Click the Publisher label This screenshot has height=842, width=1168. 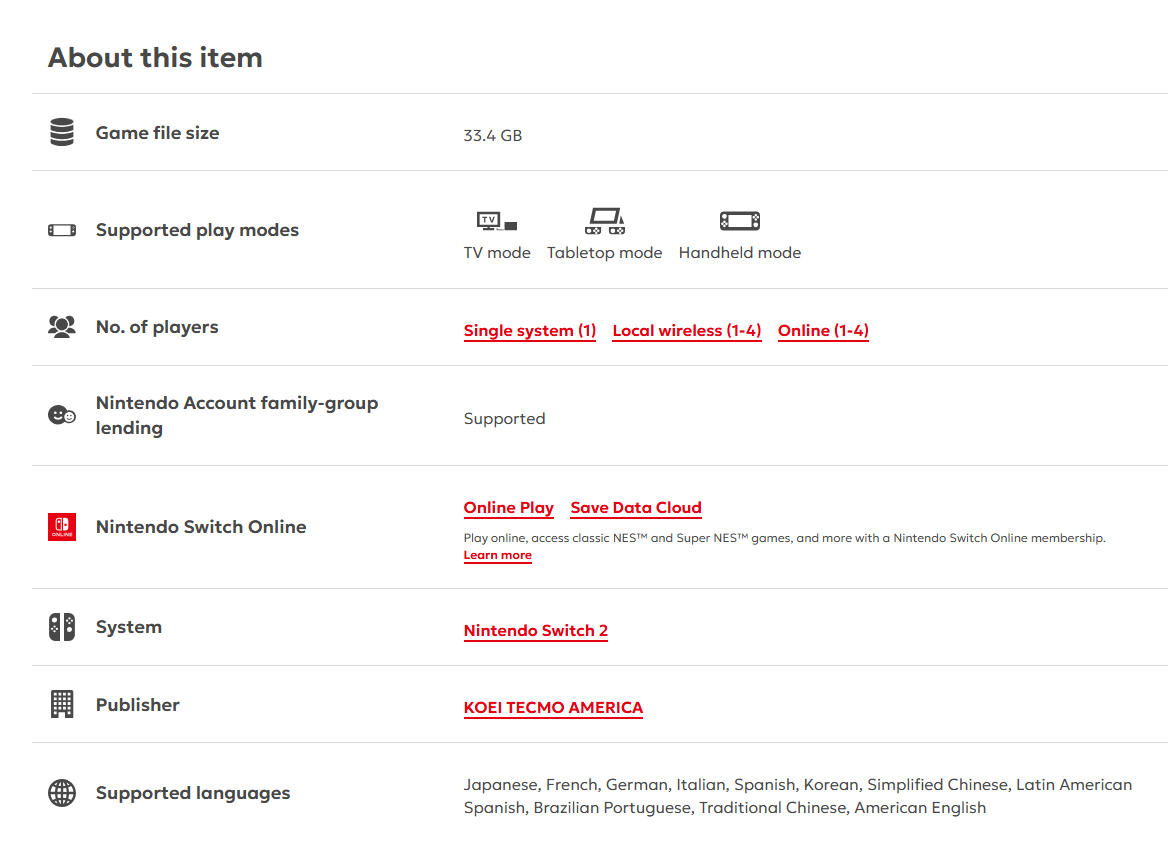pos(138,705)
